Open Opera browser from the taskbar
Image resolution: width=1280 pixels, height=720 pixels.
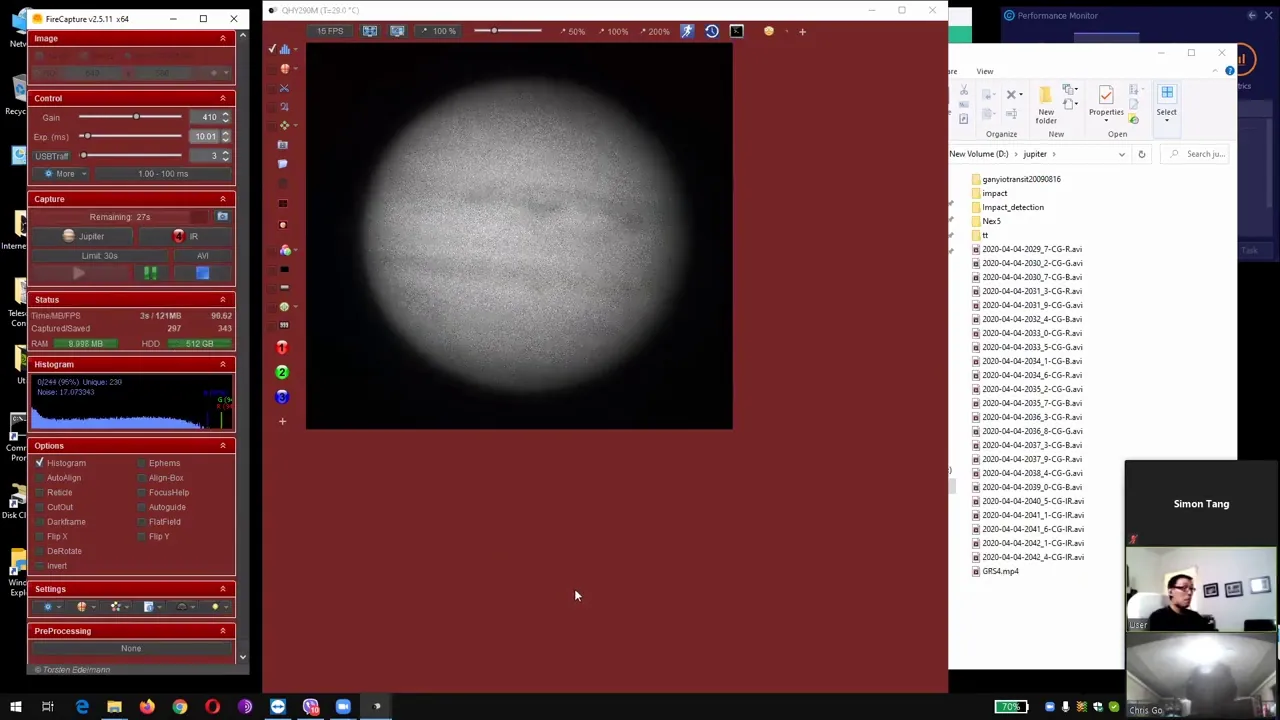tap(212, 707)
